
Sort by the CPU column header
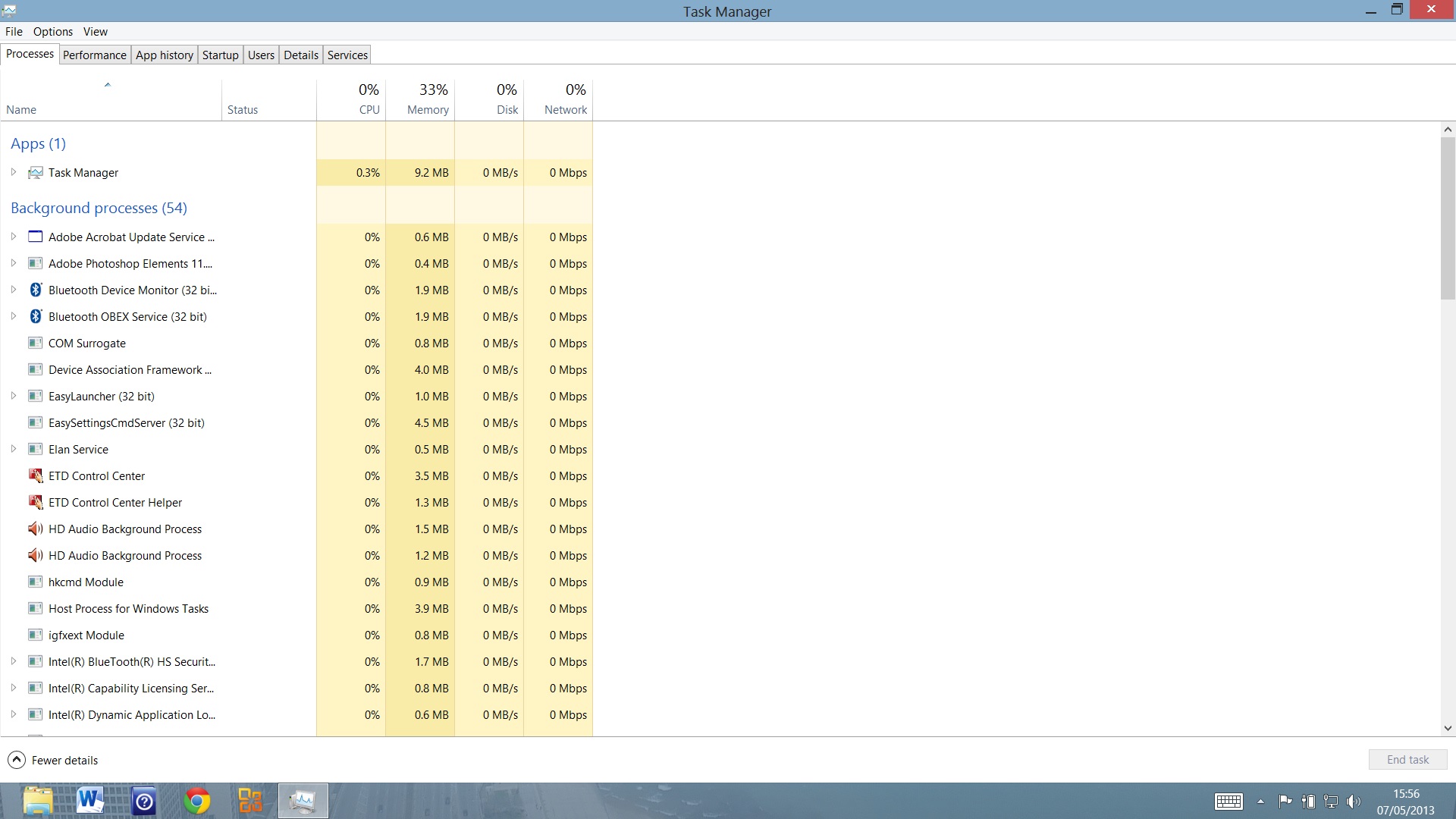pos(351,99)
